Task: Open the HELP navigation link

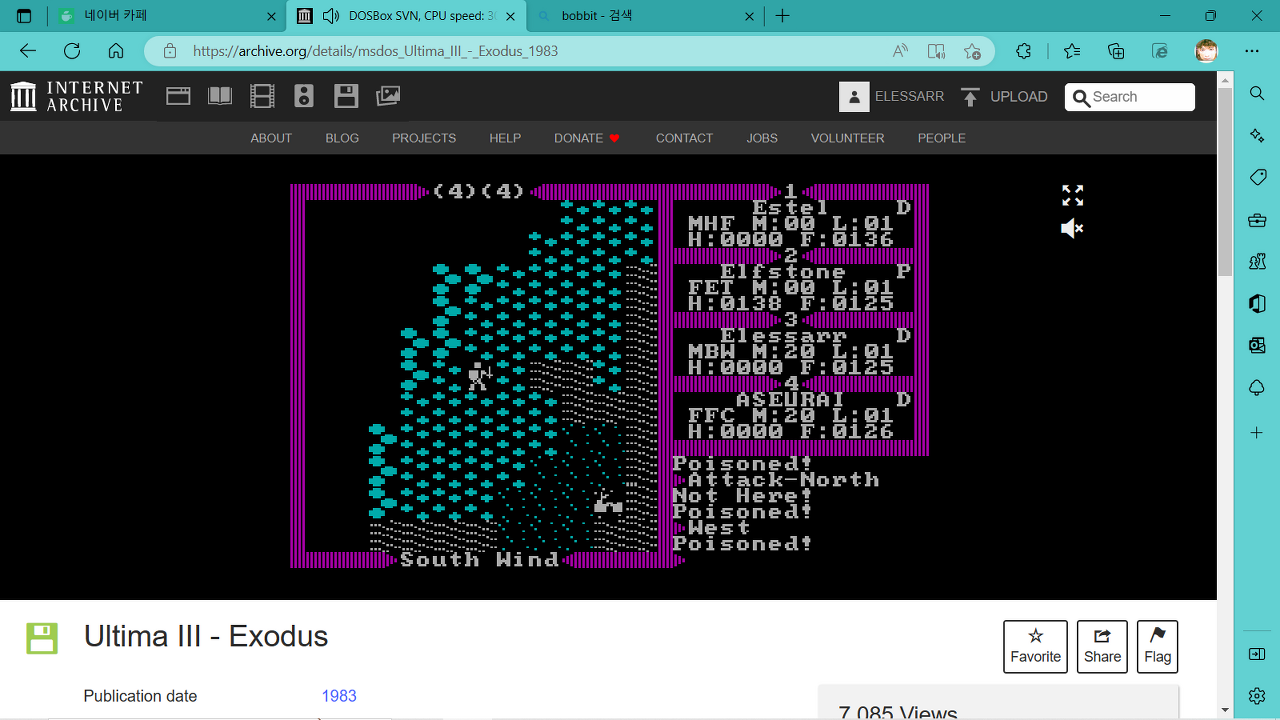Action: tap(505, 138)
